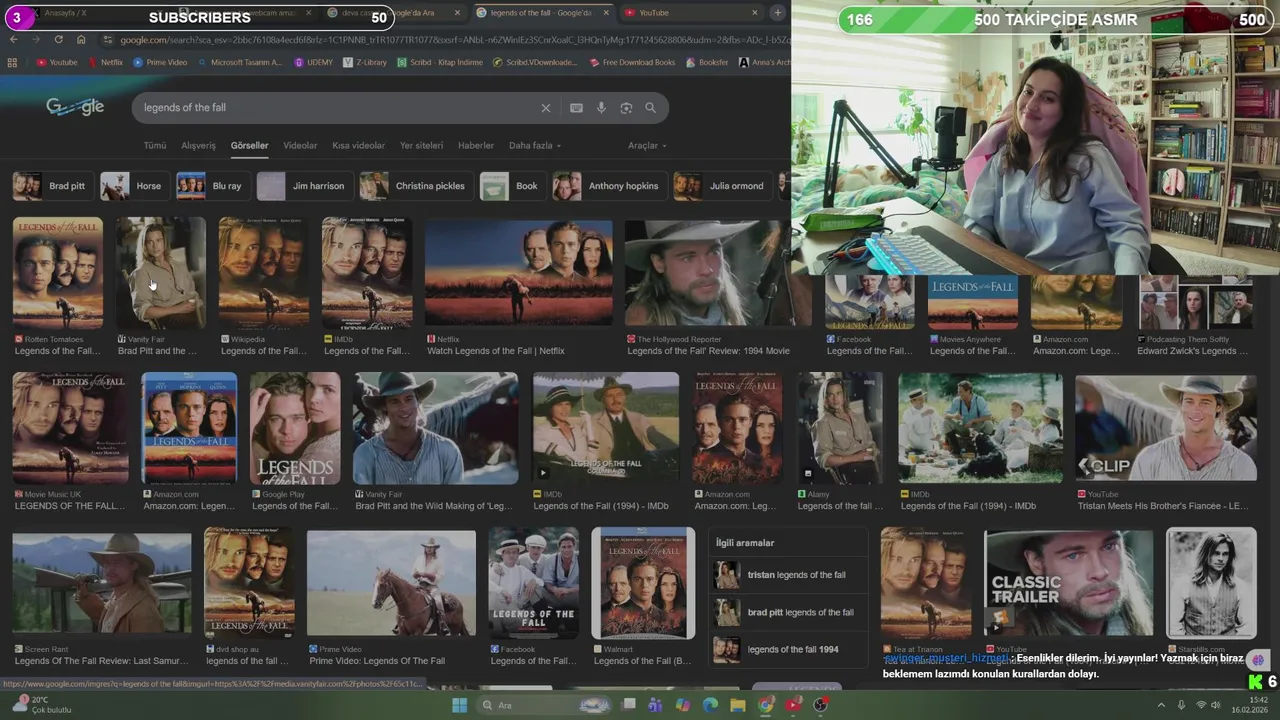This screenshot has height=720, width=1280.
Task: Open the apps grid in the bookmarks bar
Action: (12, 62)
